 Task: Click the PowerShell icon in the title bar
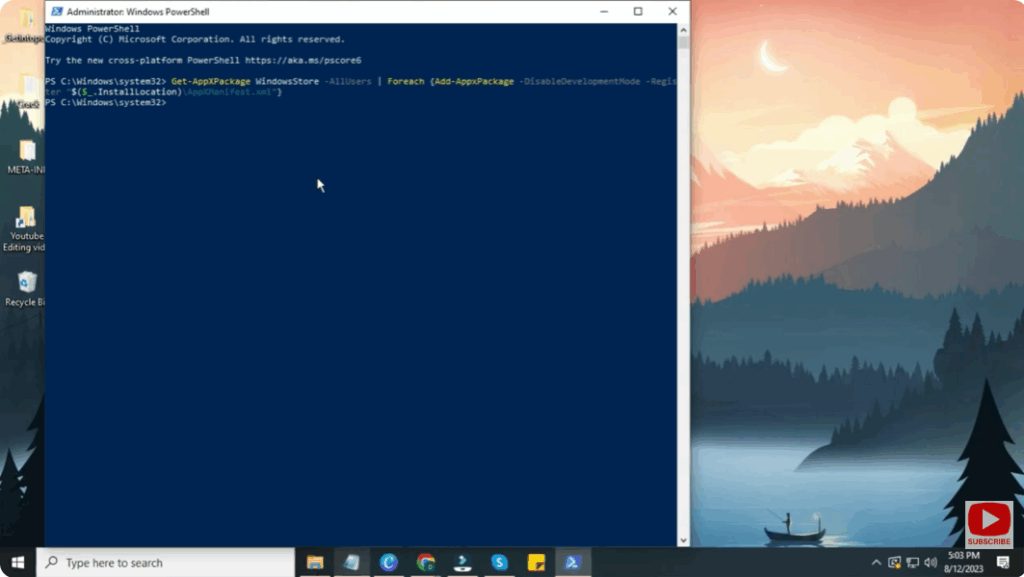pyautogui.click(x=56, y=11)
